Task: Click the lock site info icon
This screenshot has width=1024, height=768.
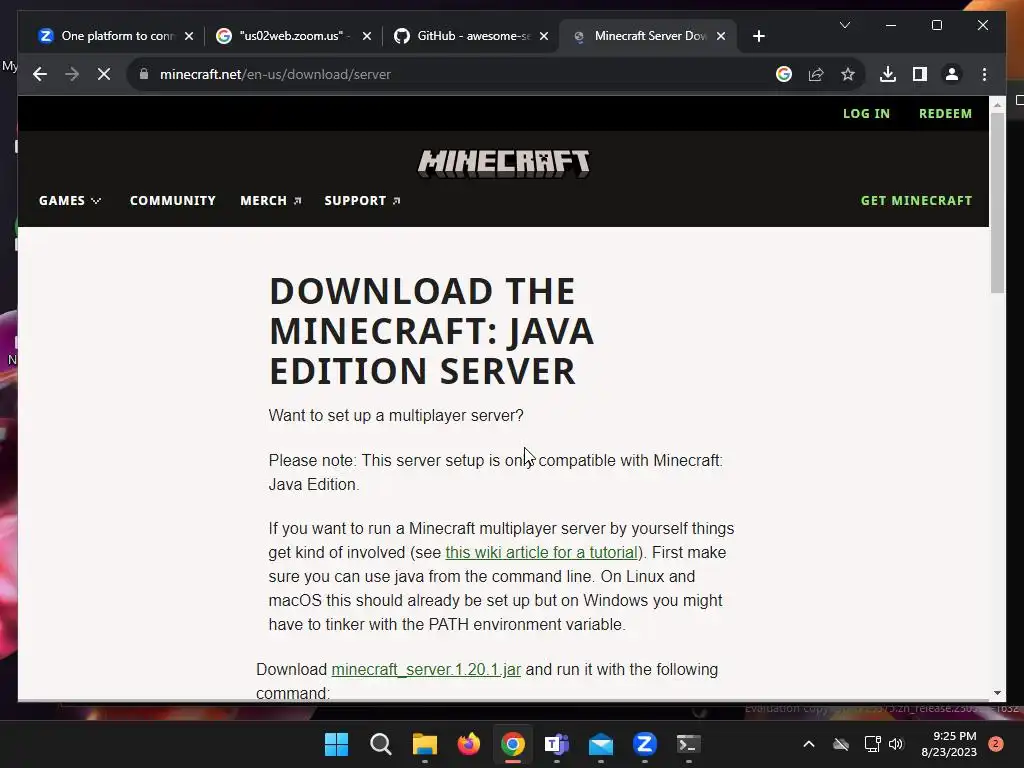Action: (144, 74)
